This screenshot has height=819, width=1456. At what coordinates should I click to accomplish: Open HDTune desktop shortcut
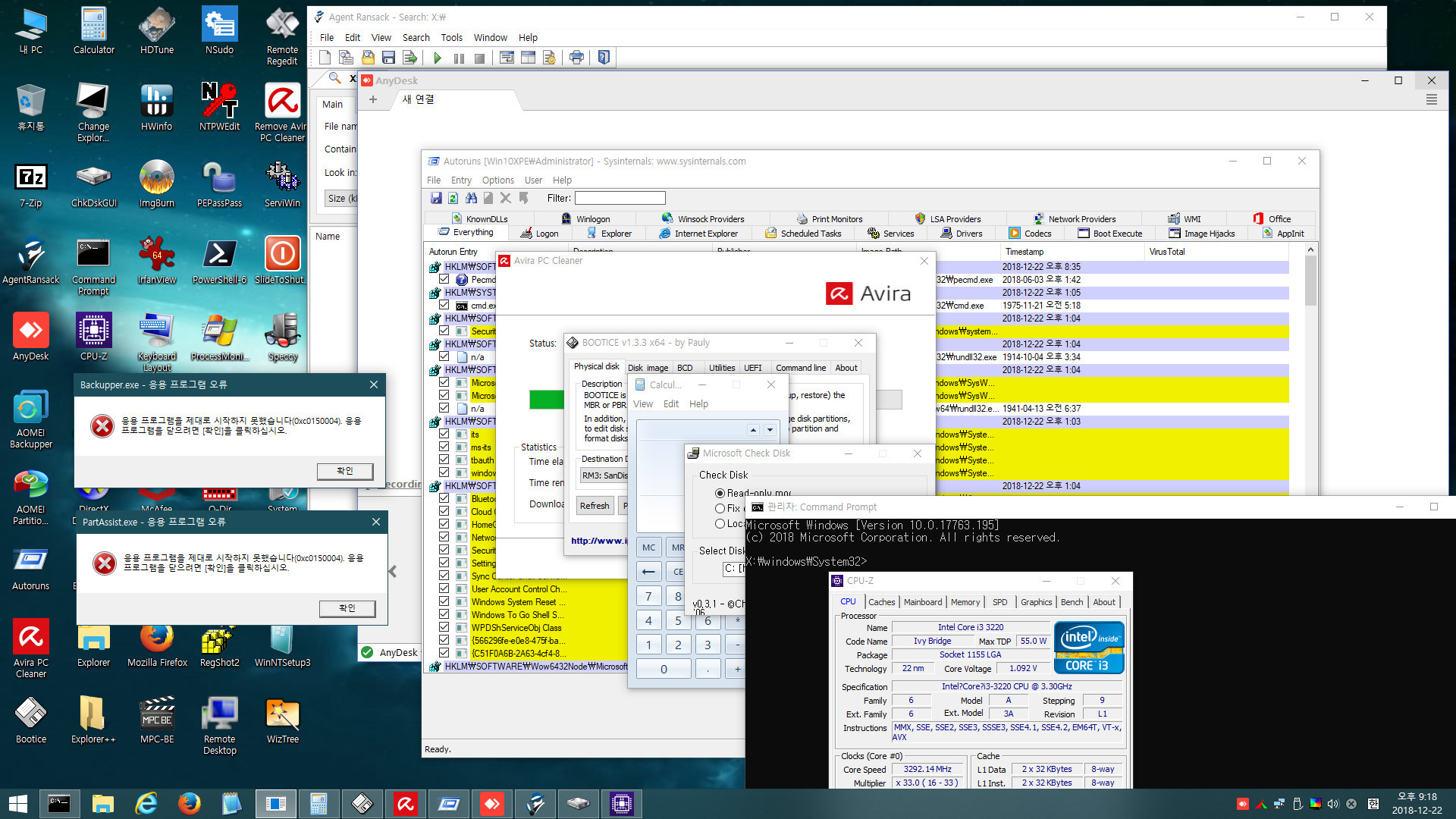click(x=157, y=31)
